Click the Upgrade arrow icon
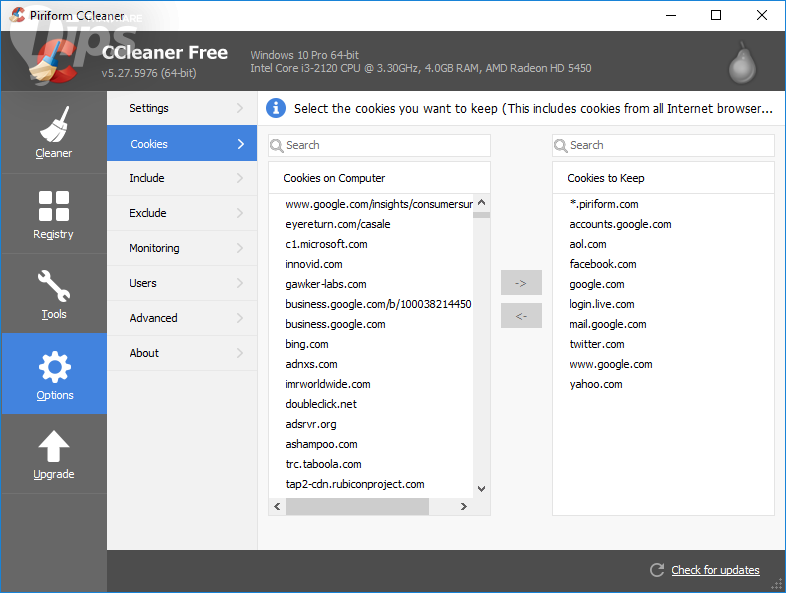Viewport: 786px width, 593px height. [x=54, y=447]
